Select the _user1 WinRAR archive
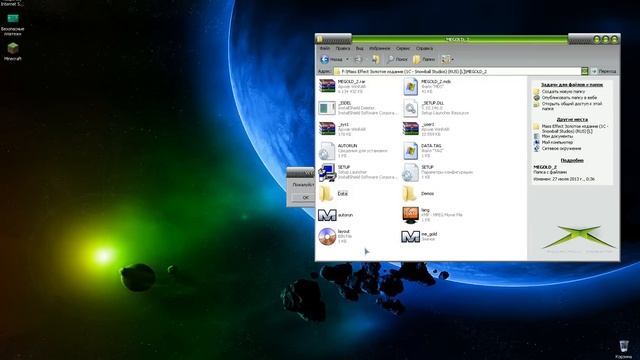The height and width of the screenshot is (360, 640). pos(426,129)
